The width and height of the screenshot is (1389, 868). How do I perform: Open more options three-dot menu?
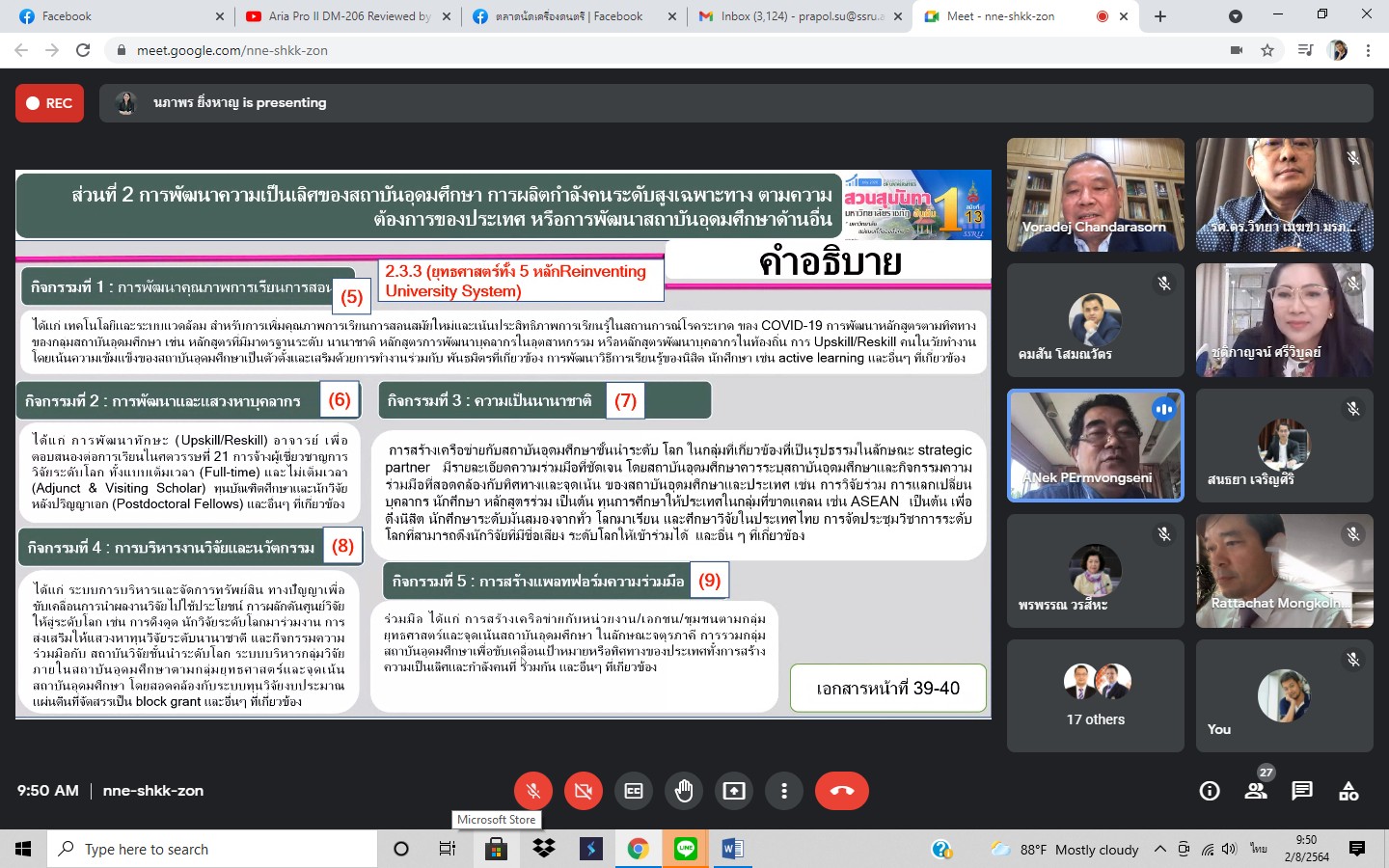tap(784, 791)
